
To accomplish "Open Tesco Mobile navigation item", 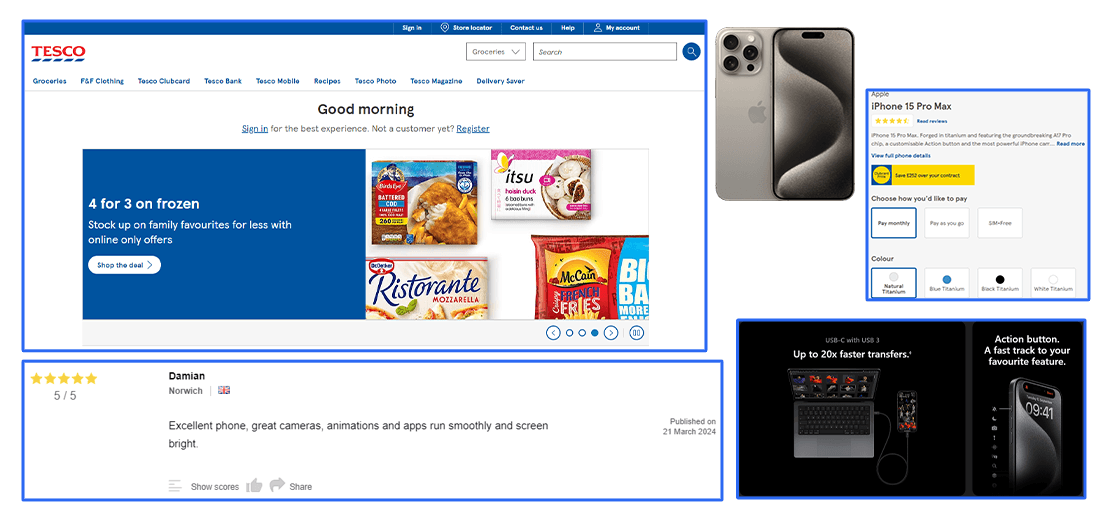I will [278, 81].
